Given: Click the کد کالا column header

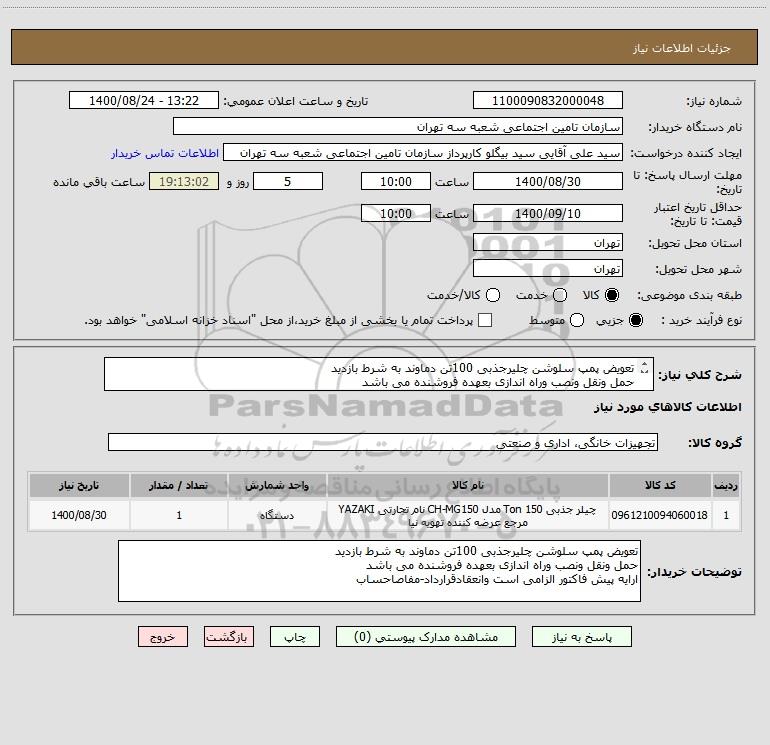Looking at the screenshot, I should tap(660, 485).
